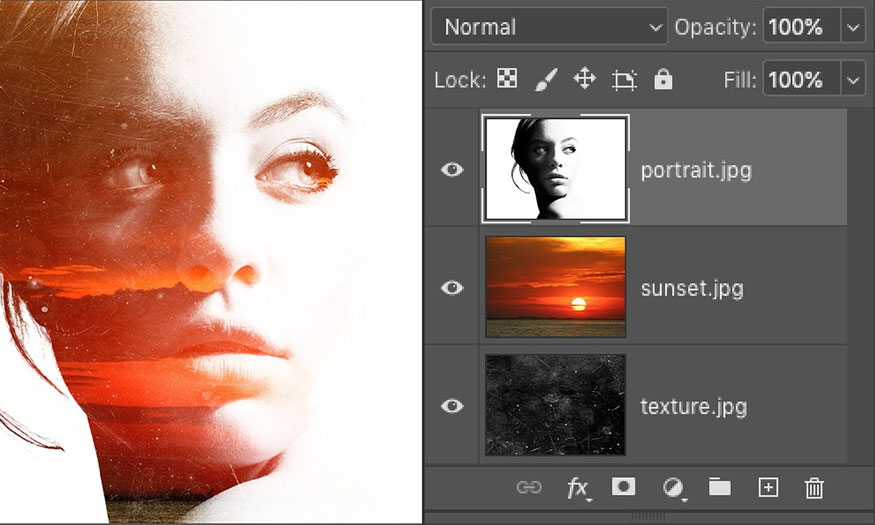
Task: Create a new group folder
Action: 720,487
